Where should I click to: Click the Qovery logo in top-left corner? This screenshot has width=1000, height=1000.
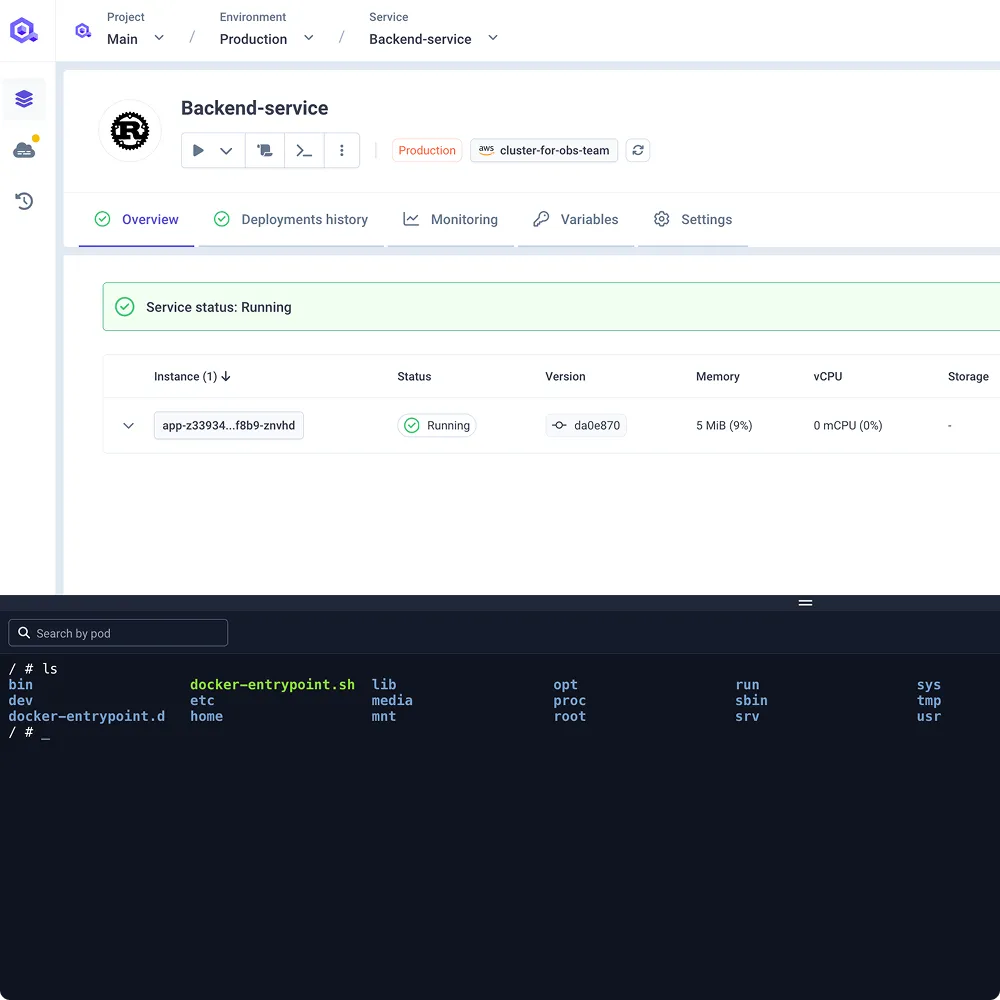pos(24,30)
